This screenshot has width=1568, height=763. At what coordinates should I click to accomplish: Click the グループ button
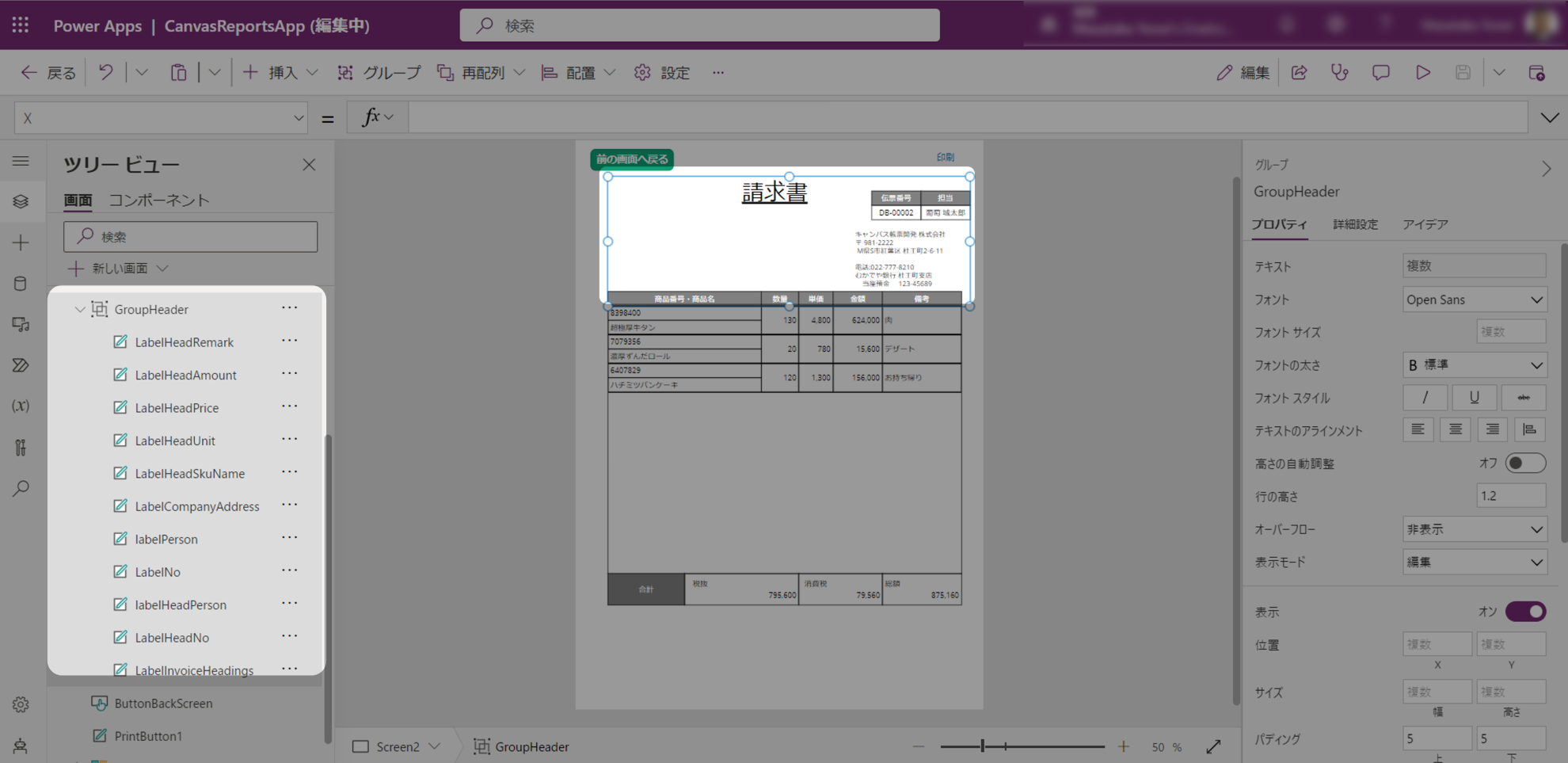(x=379, y=73)
